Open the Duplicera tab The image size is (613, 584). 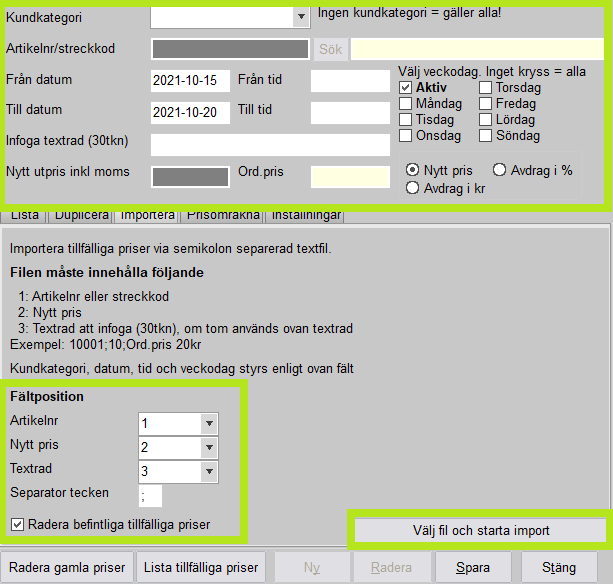pos(80,214)
